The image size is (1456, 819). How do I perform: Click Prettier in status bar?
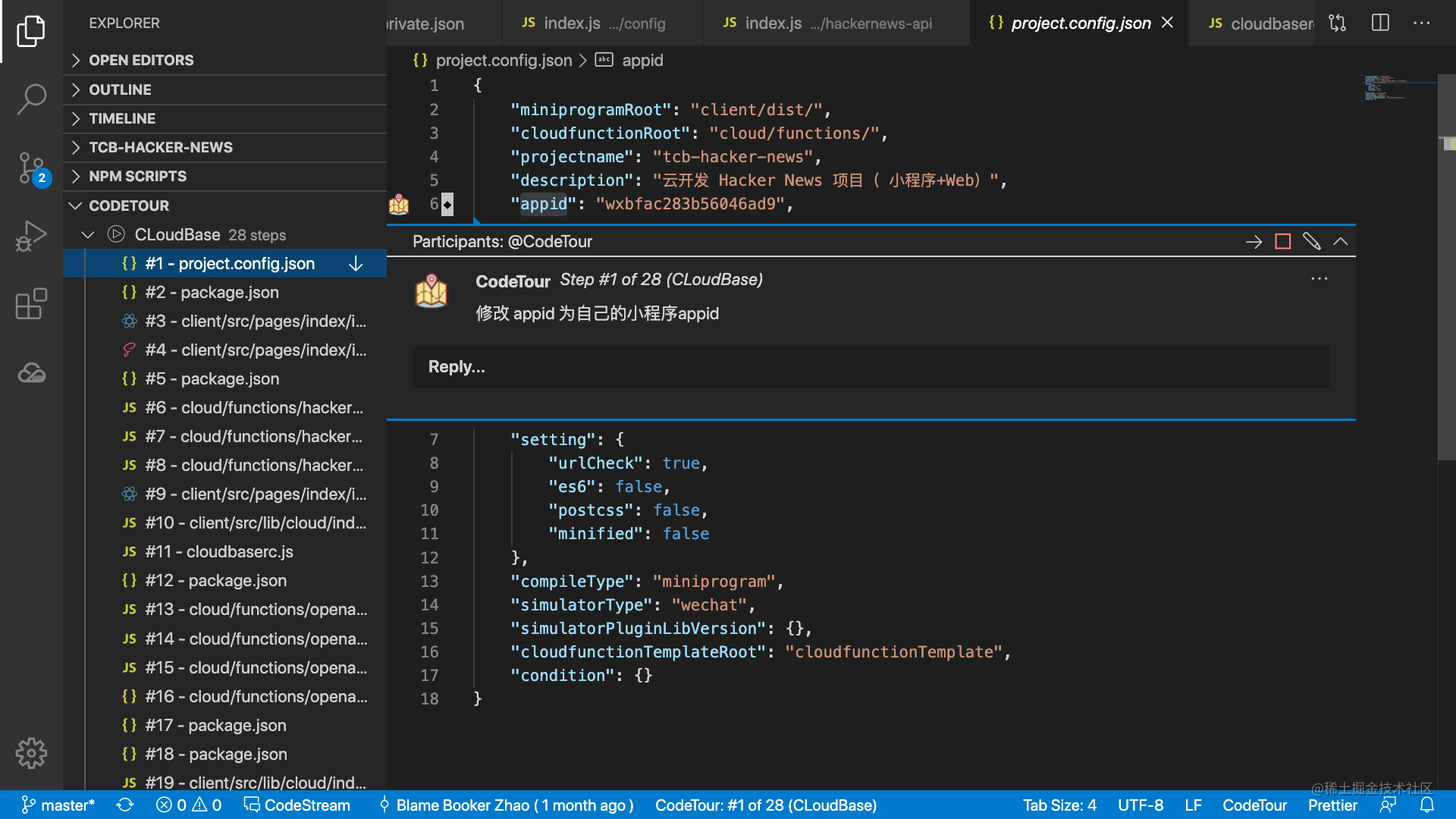point(1332,805)
